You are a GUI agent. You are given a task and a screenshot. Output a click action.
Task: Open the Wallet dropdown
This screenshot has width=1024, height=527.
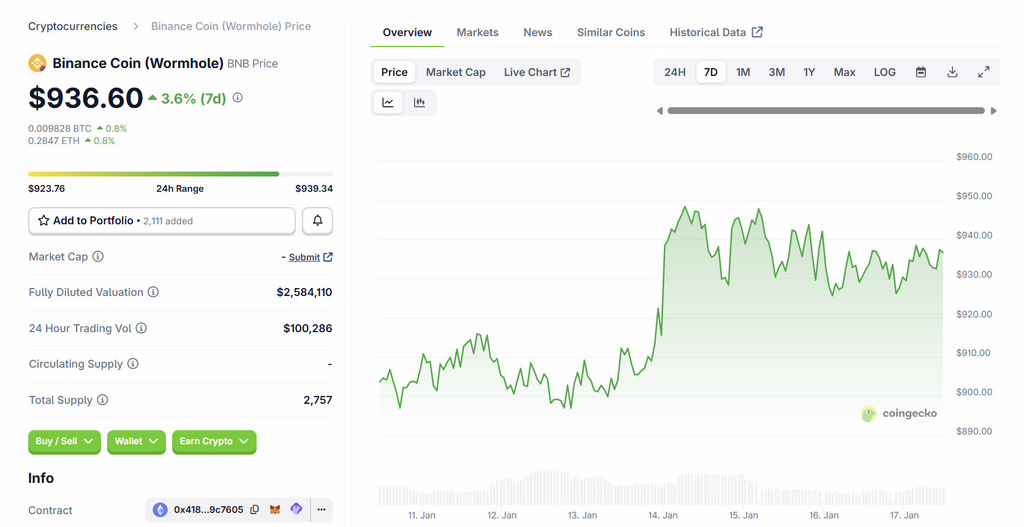(x=136, y=441)
